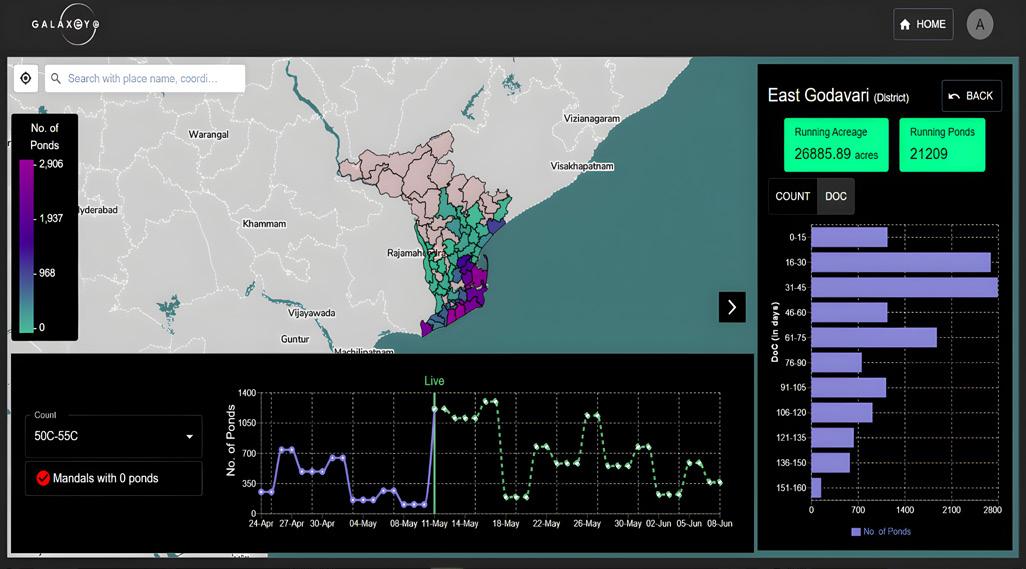Screen dimensions: 1026x569
Task: Click the right chevron arrow on map
Action: pos(732,307)
